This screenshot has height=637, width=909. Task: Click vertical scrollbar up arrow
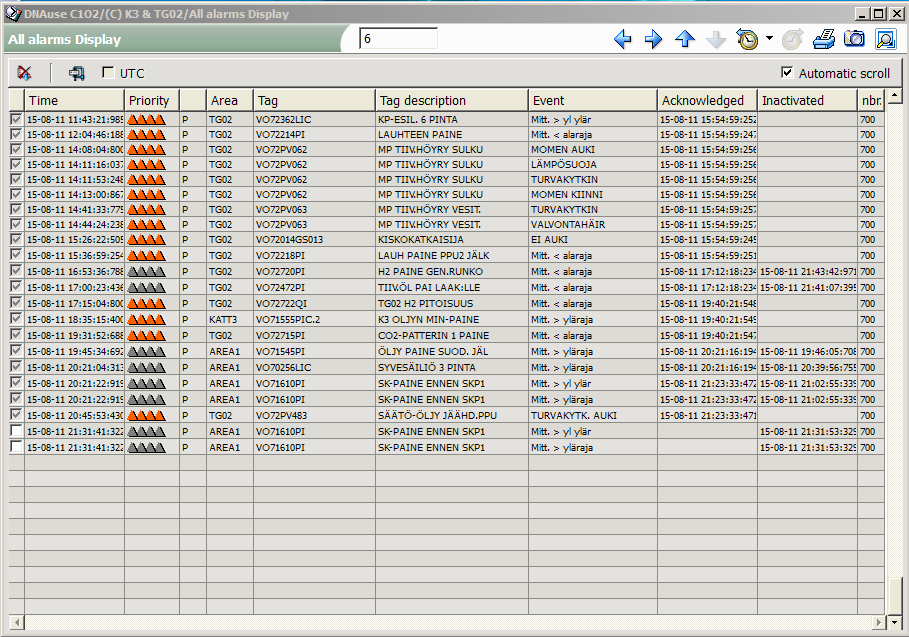point(895,96)
